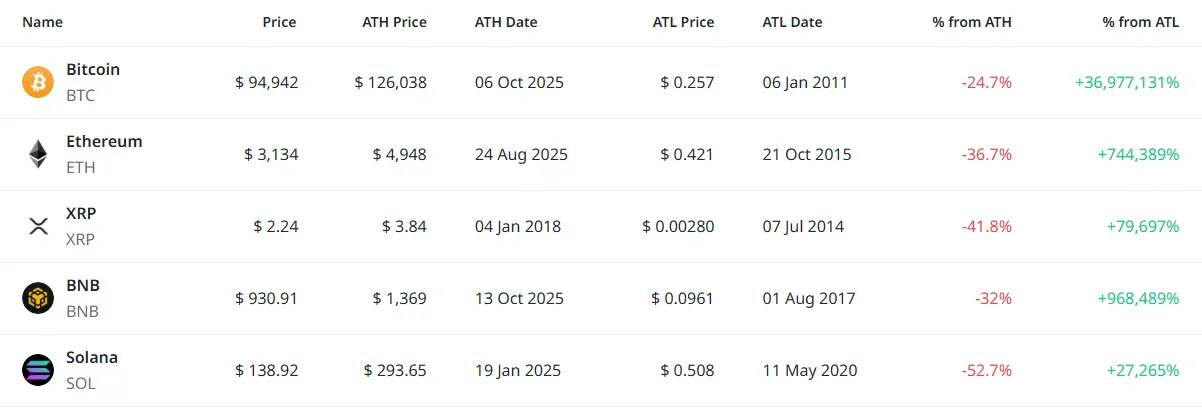Open the Ethereum coin name link

click(x=104, y=142)
